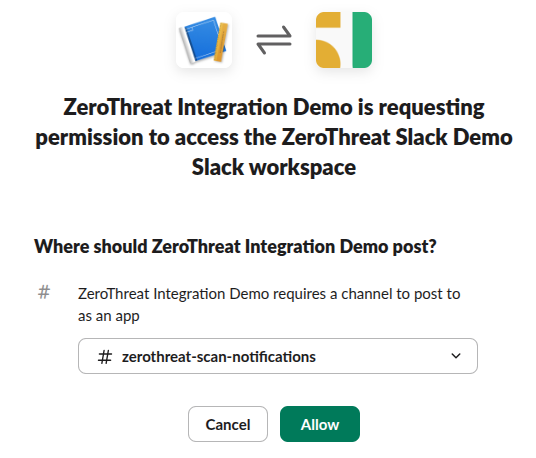Click the two-way exchange arrows icon
This screenshot has width=536, height=458.
click(x=274, y=40)
